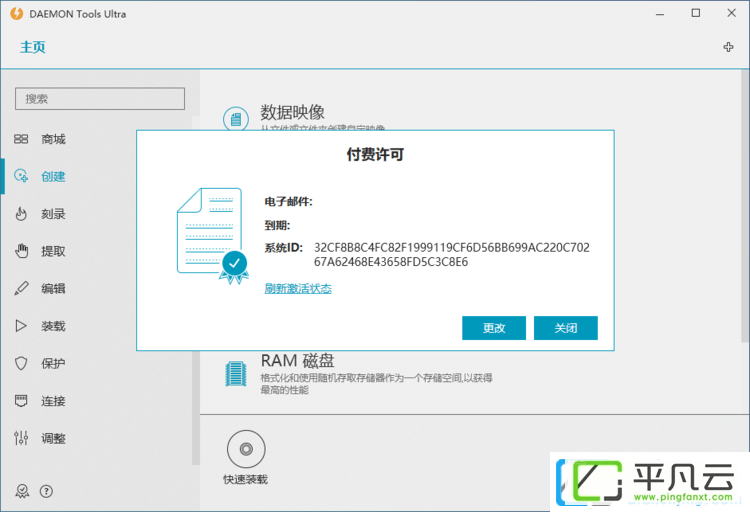Click the 编辑 pencil icon
Viewport: 750px width, 512px height.
click(21, 288)
